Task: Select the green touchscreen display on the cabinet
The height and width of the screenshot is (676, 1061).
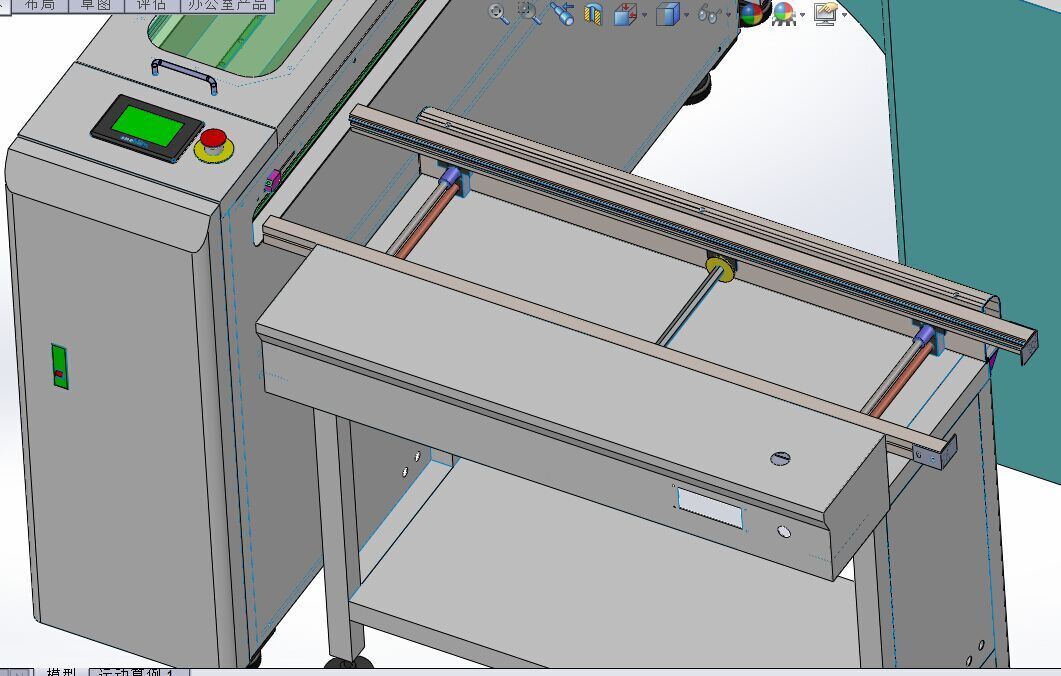Action: coord(147,125)
